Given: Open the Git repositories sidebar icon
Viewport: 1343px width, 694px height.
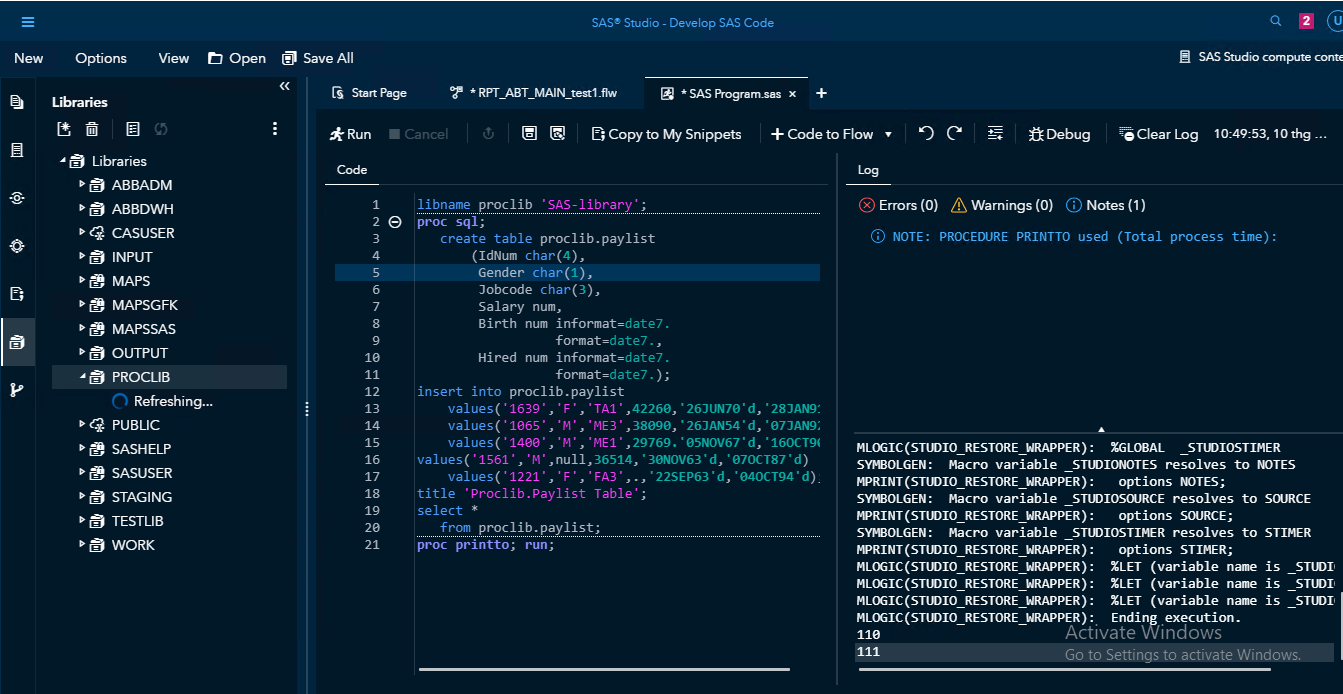Looking at the screenshot, I should (17, 390).
